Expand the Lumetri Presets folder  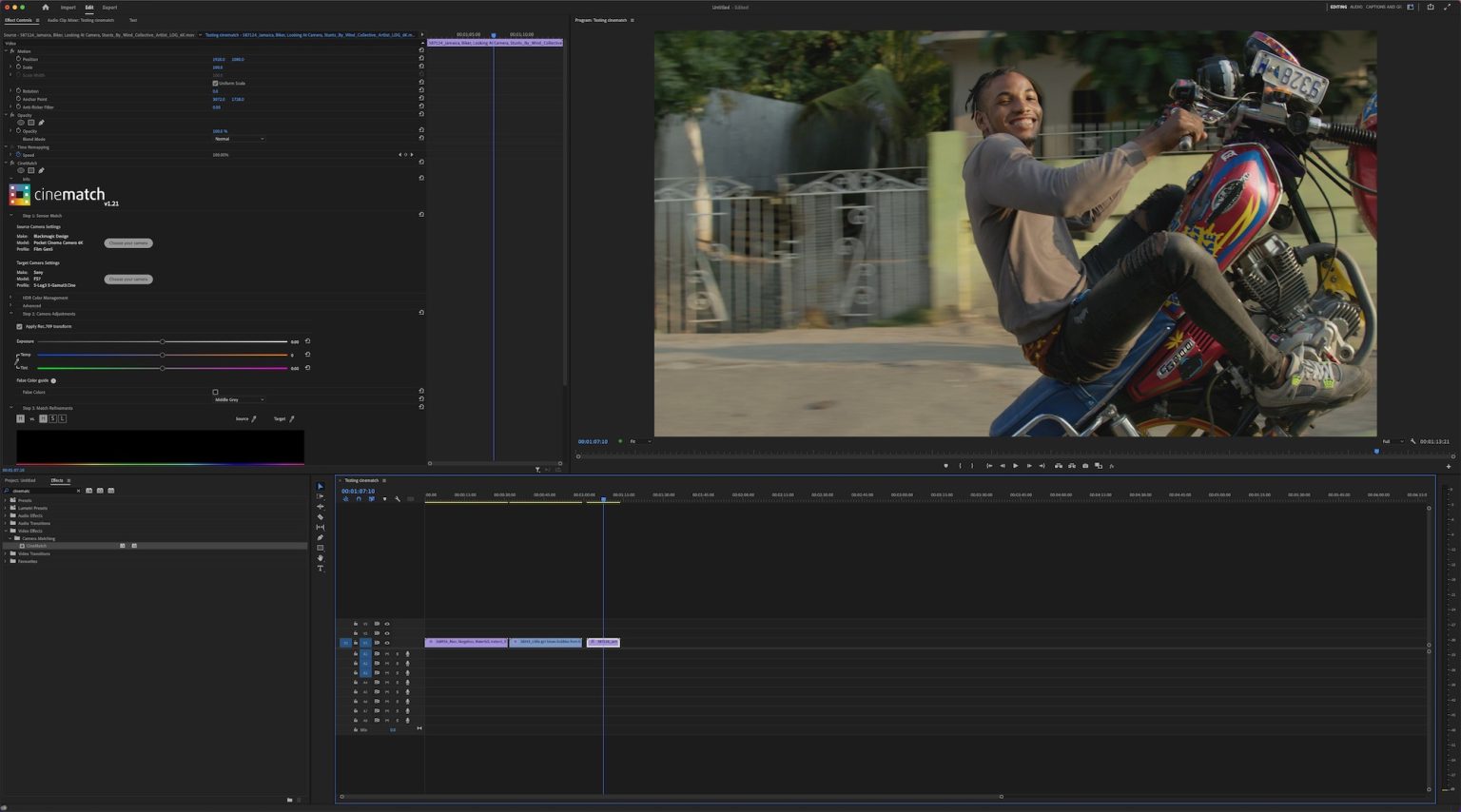pos(5,508)
